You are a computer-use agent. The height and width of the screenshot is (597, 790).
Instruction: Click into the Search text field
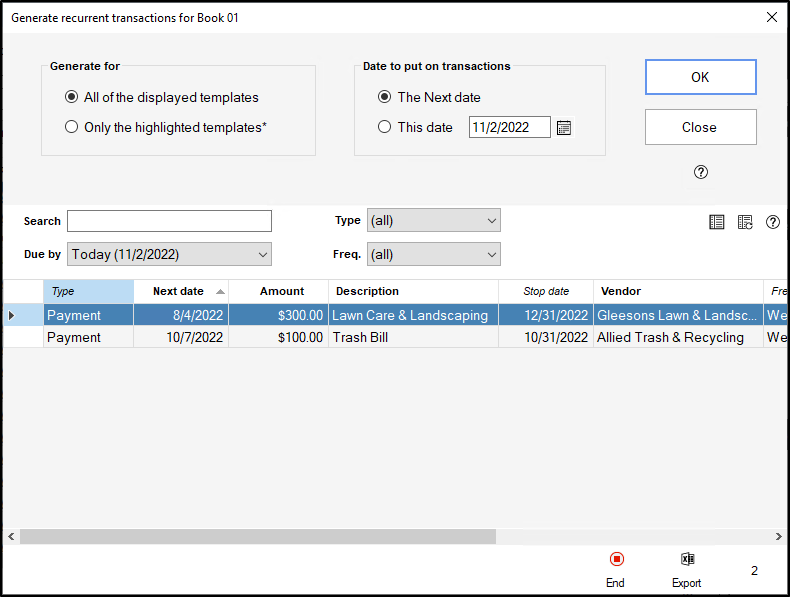click(169, 221)
